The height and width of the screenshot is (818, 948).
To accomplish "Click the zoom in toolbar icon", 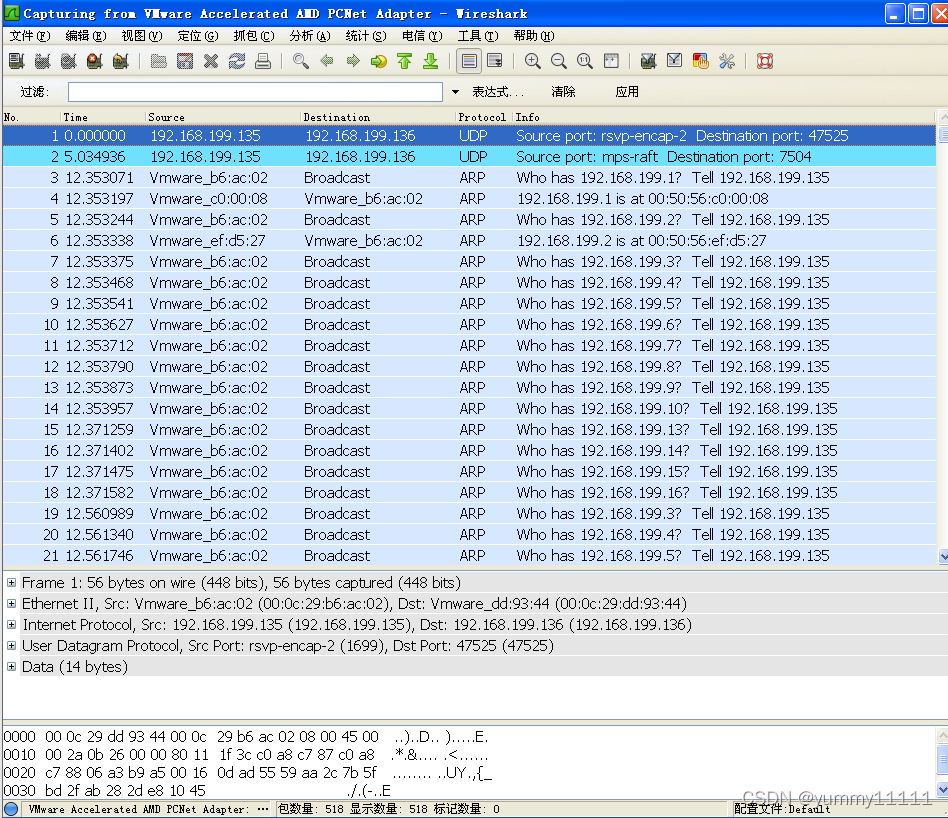I will (533, 61).
